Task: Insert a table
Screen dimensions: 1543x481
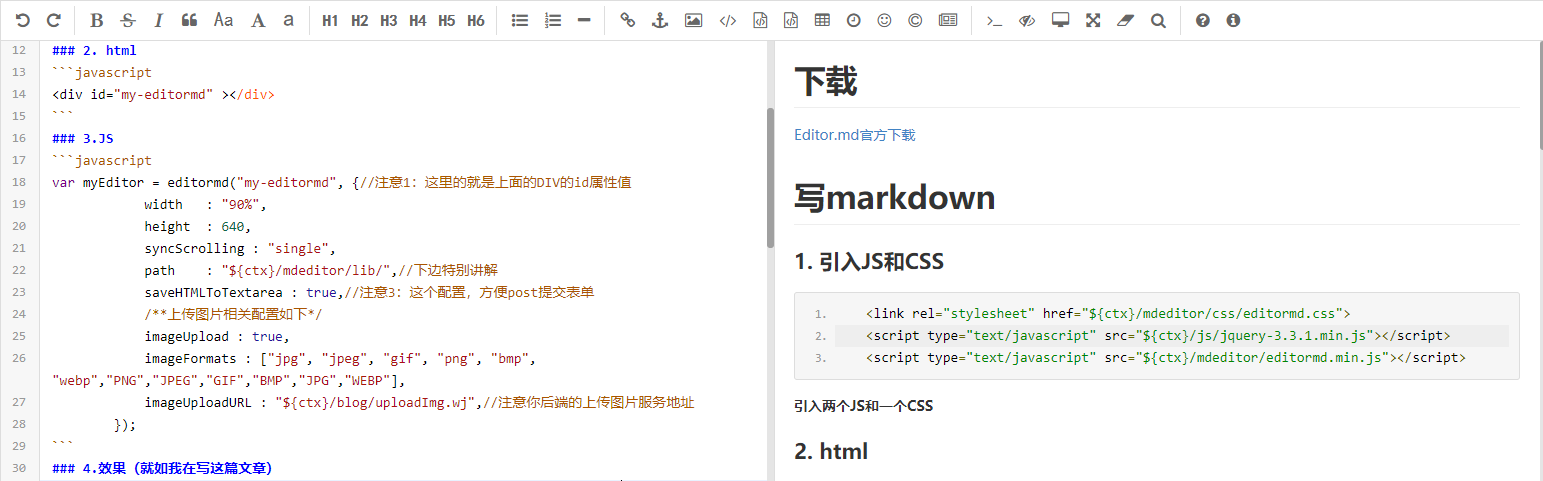Action: click(822, 20)
